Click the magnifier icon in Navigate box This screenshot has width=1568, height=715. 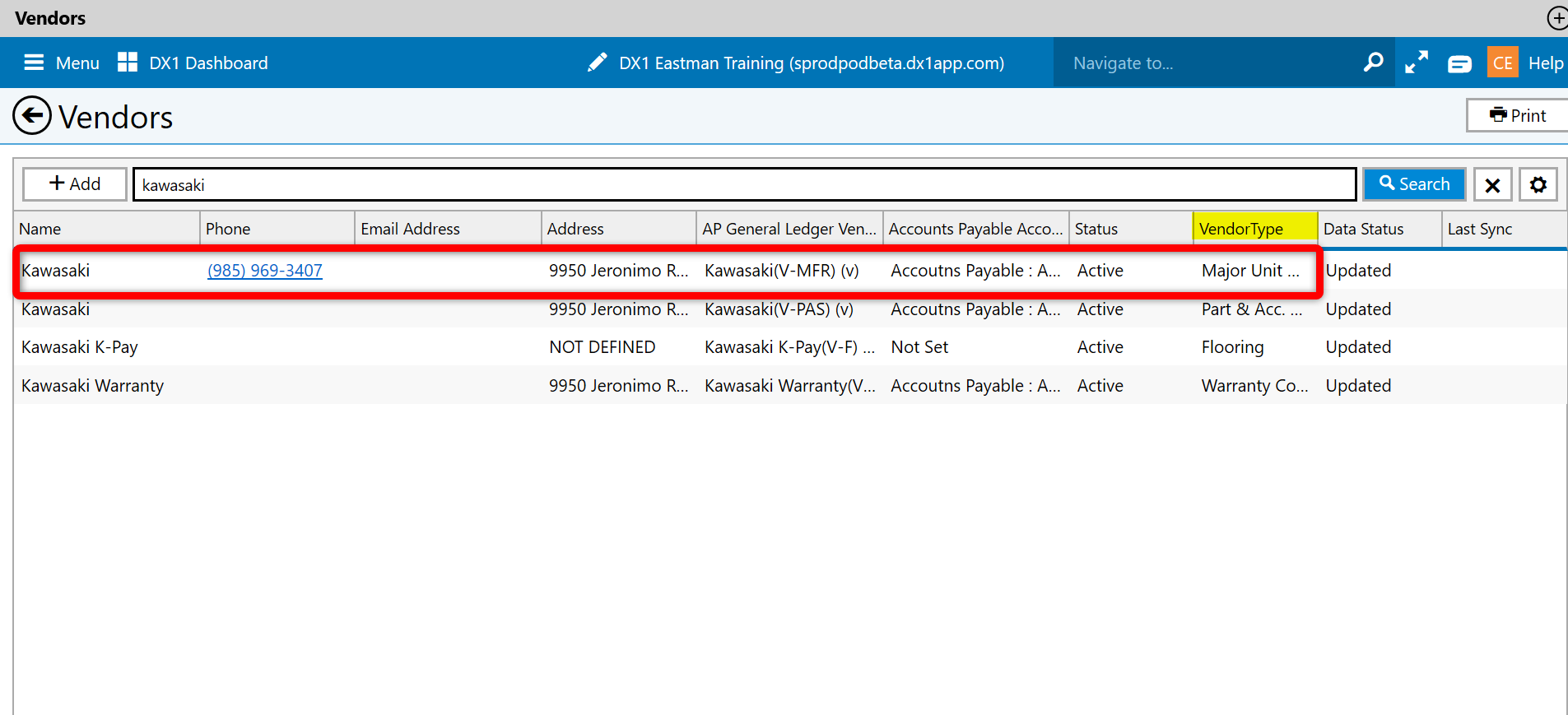point(1373,63)
